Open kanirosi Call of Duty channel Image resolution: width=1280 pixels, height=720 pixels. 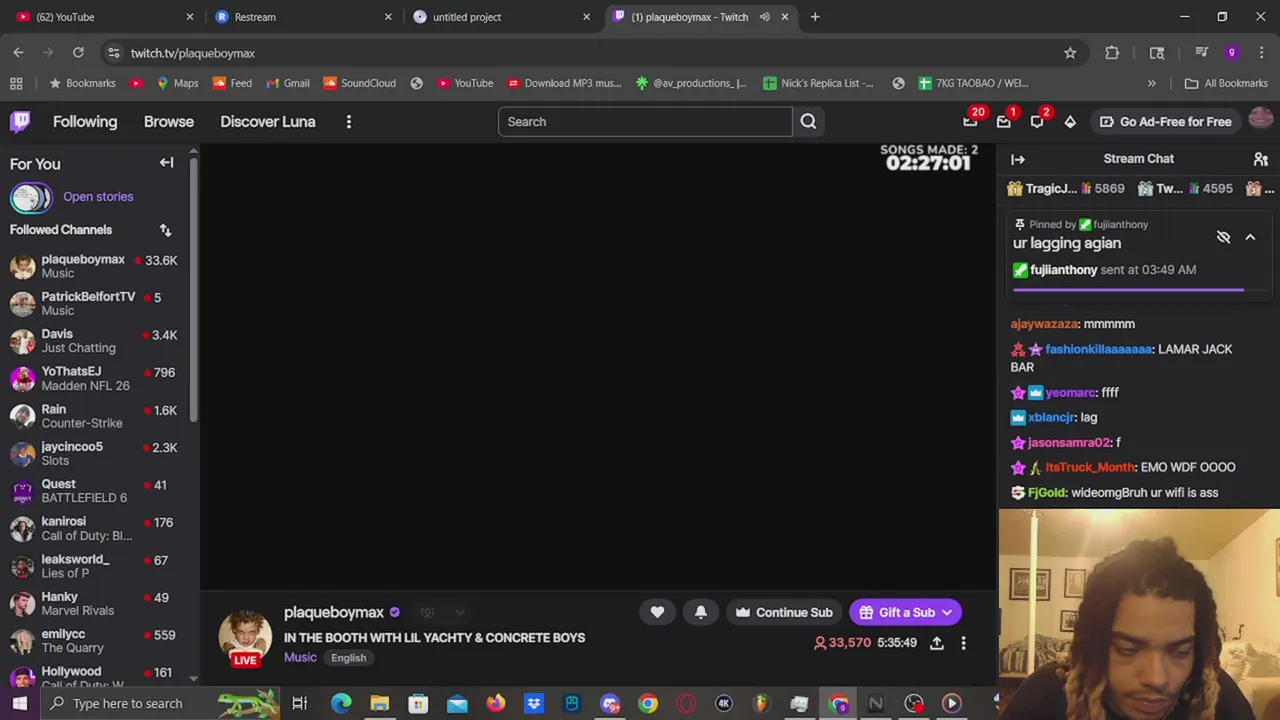94,529
